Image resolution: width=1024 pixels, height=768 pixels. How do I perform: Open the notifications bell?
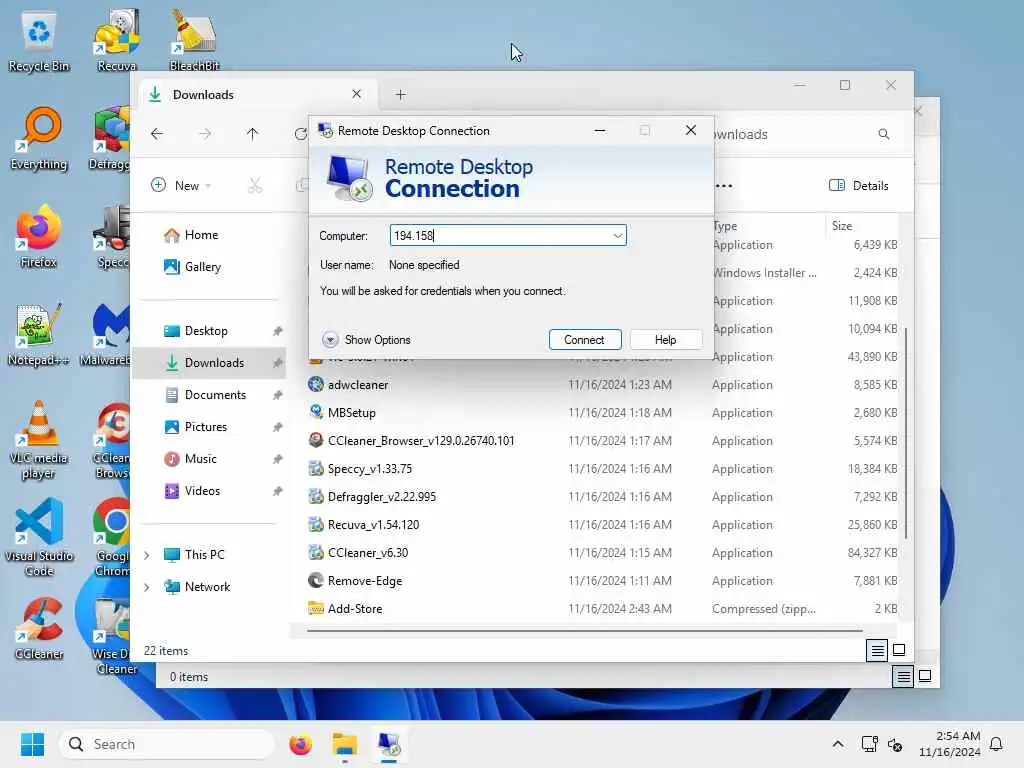pyautogui.click(x=996, y=744)
